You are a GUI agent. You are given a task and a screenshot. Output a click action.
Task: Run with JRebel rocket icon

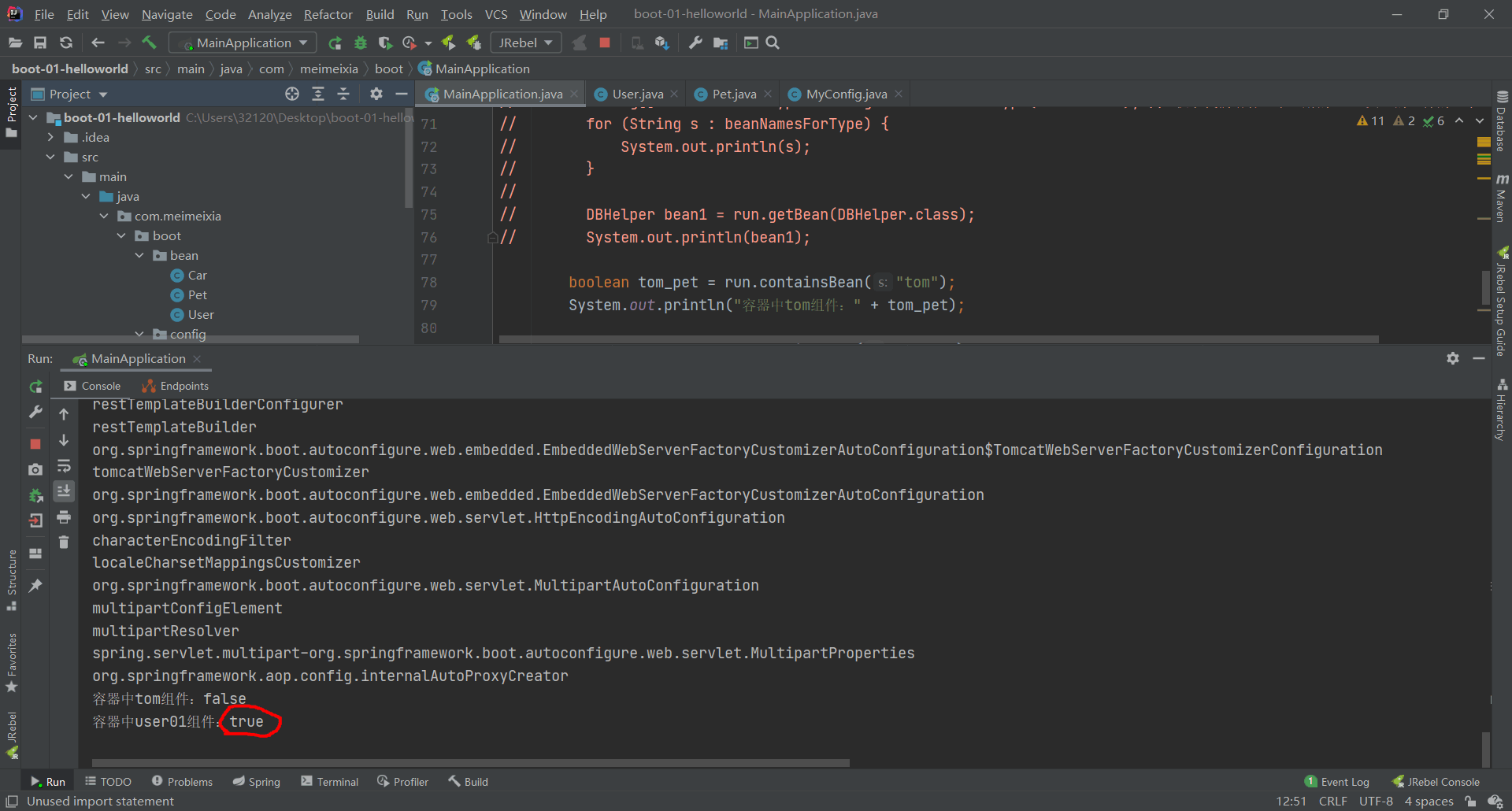point(448,43)
